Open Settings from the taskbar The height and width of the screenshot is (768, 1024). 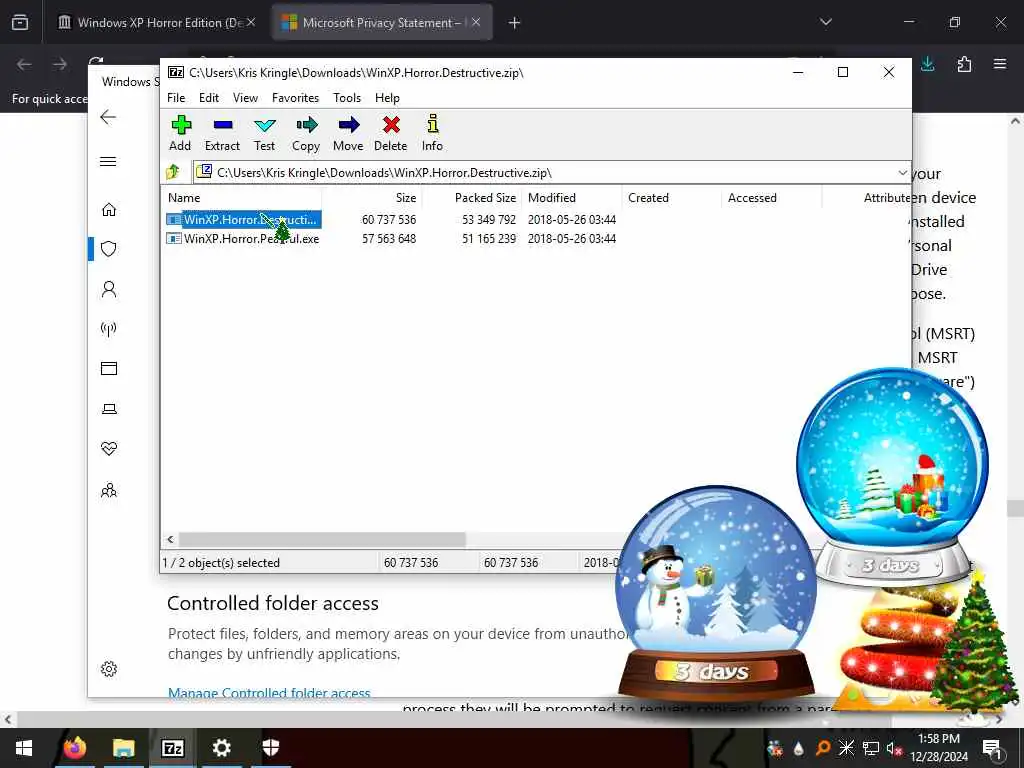coord(221,748)
